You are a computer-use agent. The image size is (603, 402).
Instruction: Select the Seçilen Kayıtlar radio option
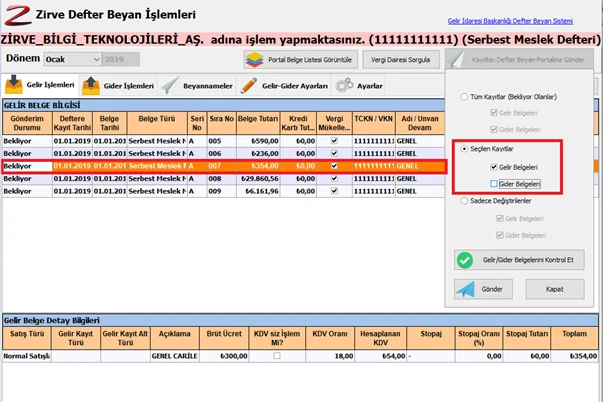coord(464,148)
